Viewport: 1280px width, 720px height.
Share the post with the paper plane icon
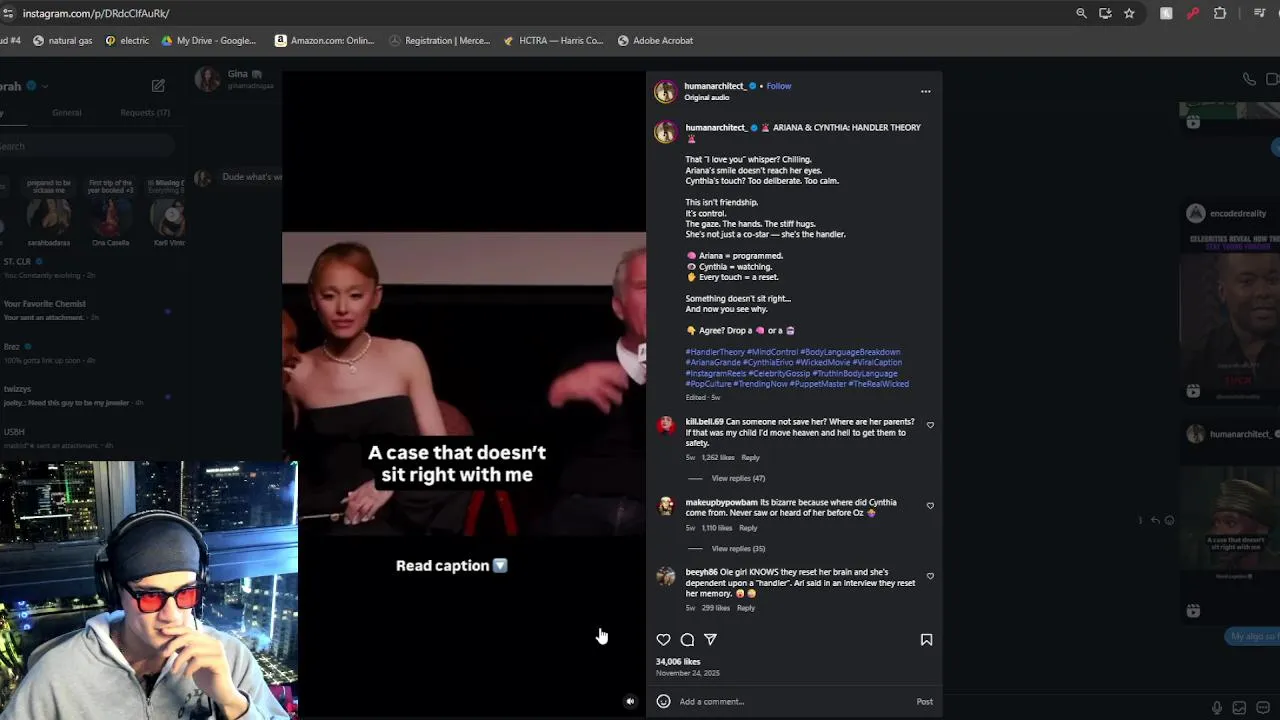tap(710, 640)
